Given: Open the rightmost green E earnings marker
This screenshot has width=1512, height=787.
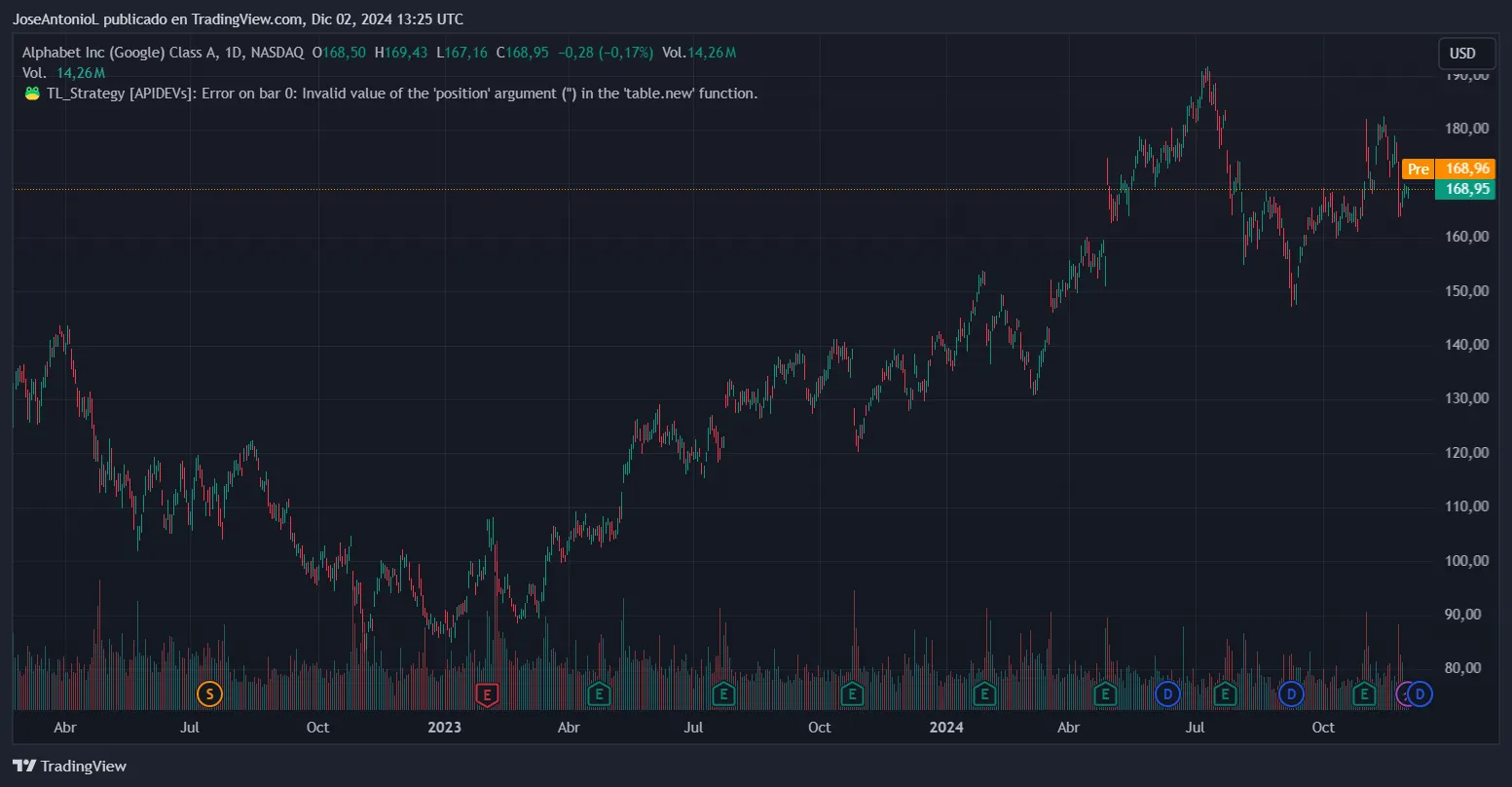Looking at the screenshot, I should pos(1363,694).
